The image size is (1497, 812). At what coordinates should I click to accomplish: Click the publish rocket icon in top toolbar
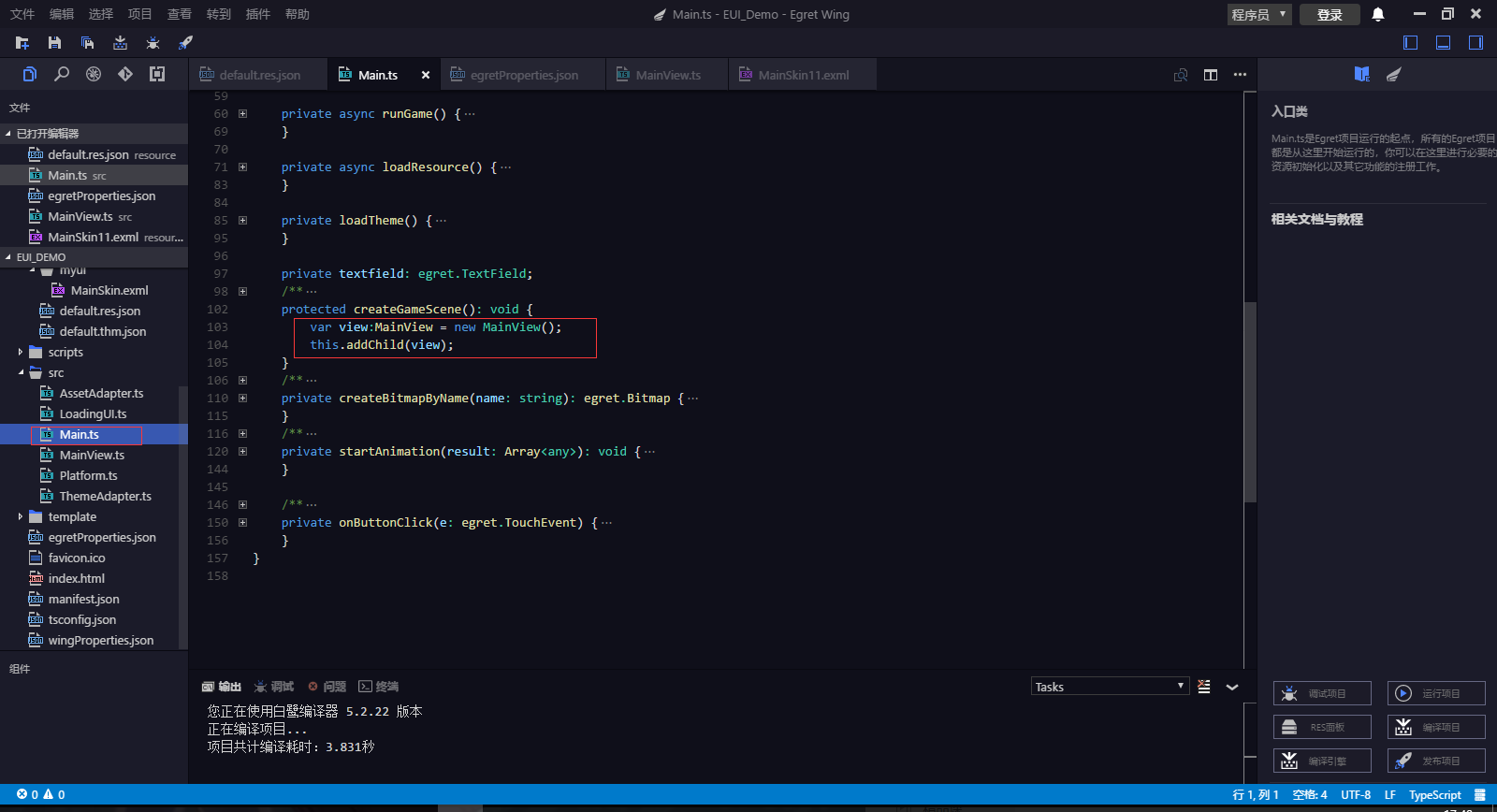[x=185, y=43]
